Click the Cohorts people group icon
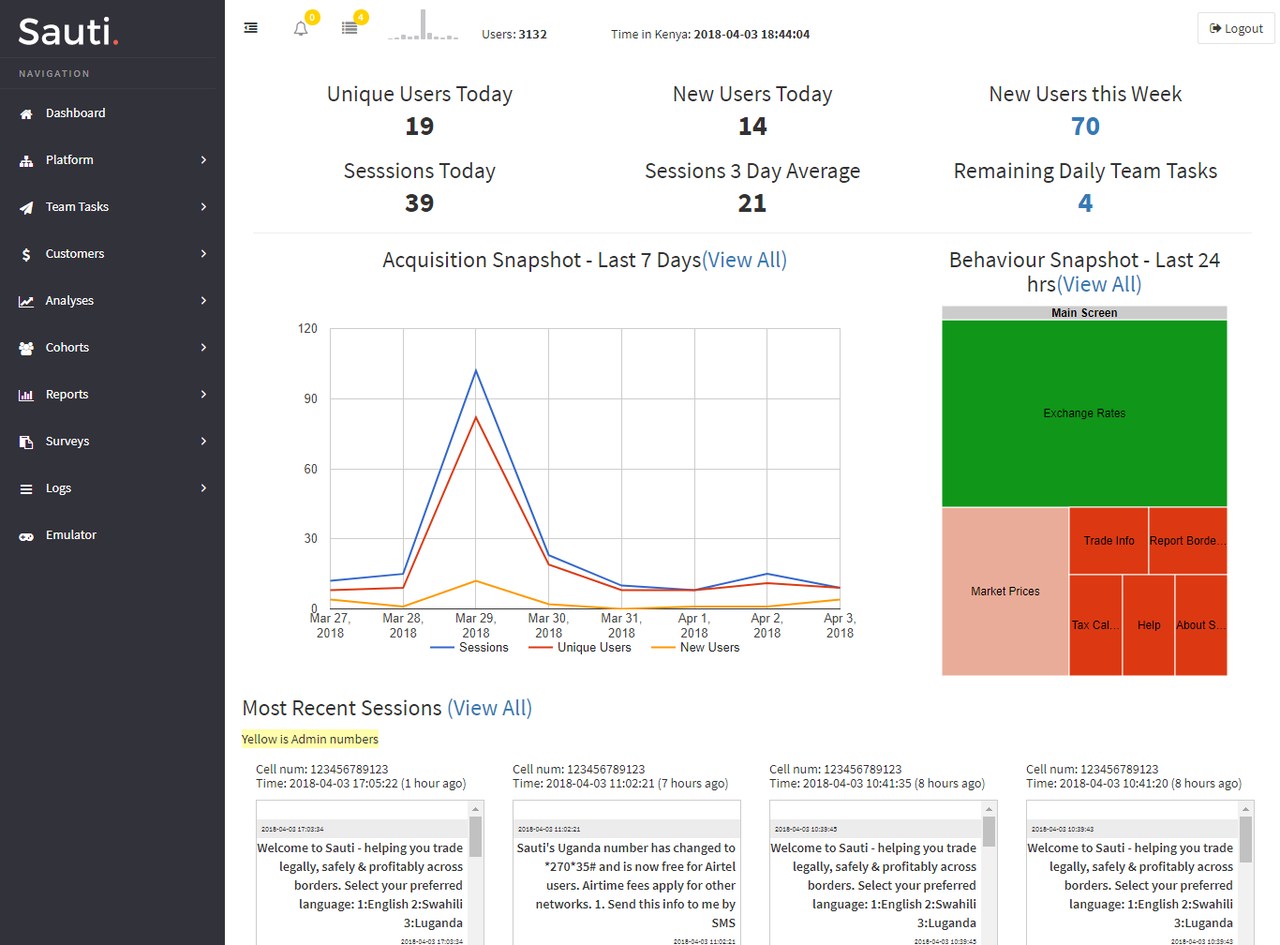The image size is (1280, 945). [x=26, y=348]
